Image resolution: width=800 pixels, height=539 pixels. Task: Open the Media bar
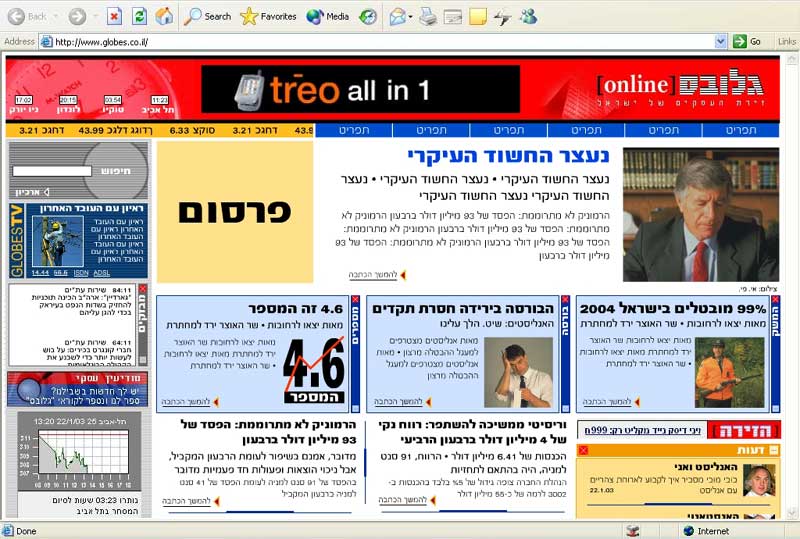tap(328, 17)
